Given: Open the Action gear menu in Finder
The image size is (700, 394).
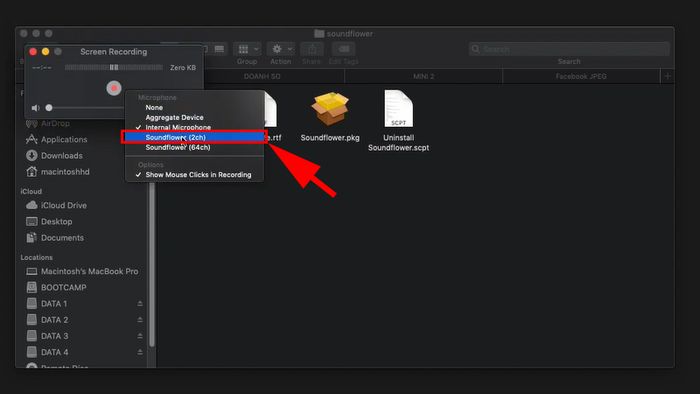Looking at the screenshot, I should click(x=281, y=49).
